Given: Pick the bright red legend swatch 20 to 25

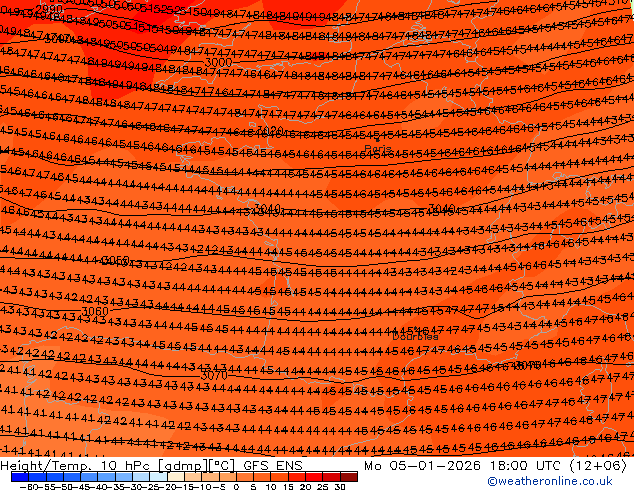Looking at the screenshot, I should coord(315,477).
